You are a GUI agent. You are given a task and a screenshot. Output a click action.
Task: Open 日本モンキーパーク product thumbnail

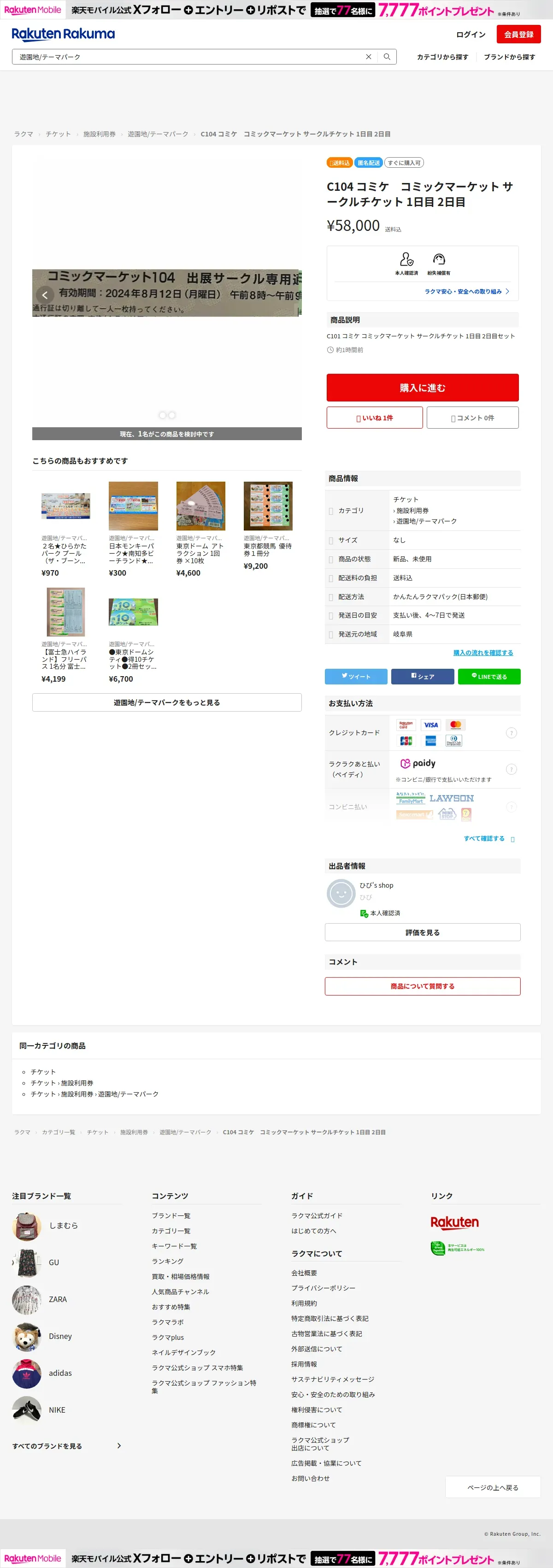133,506
